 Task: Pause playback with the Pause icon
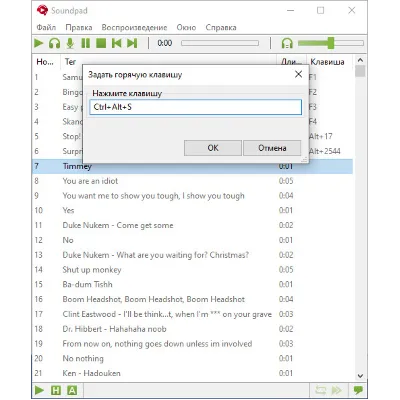pyautogui.click(x=86, y=43)
